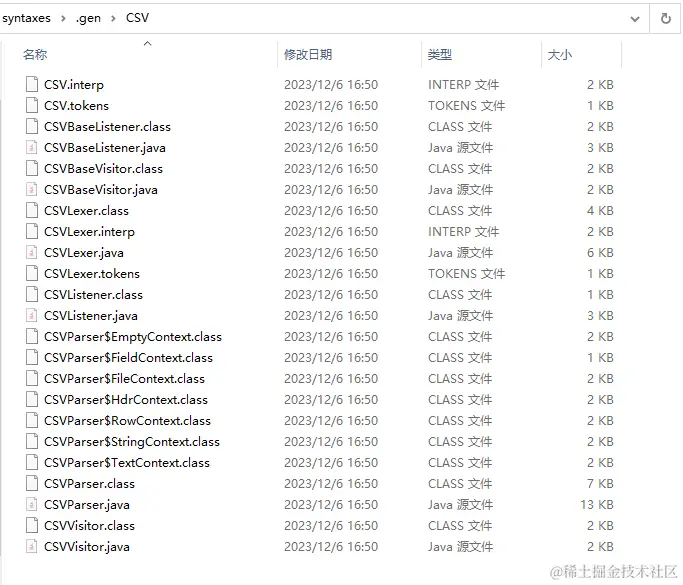The image size is (683, 585).
Task: Select the file name CSVListener.java
Action: (91, 316)
